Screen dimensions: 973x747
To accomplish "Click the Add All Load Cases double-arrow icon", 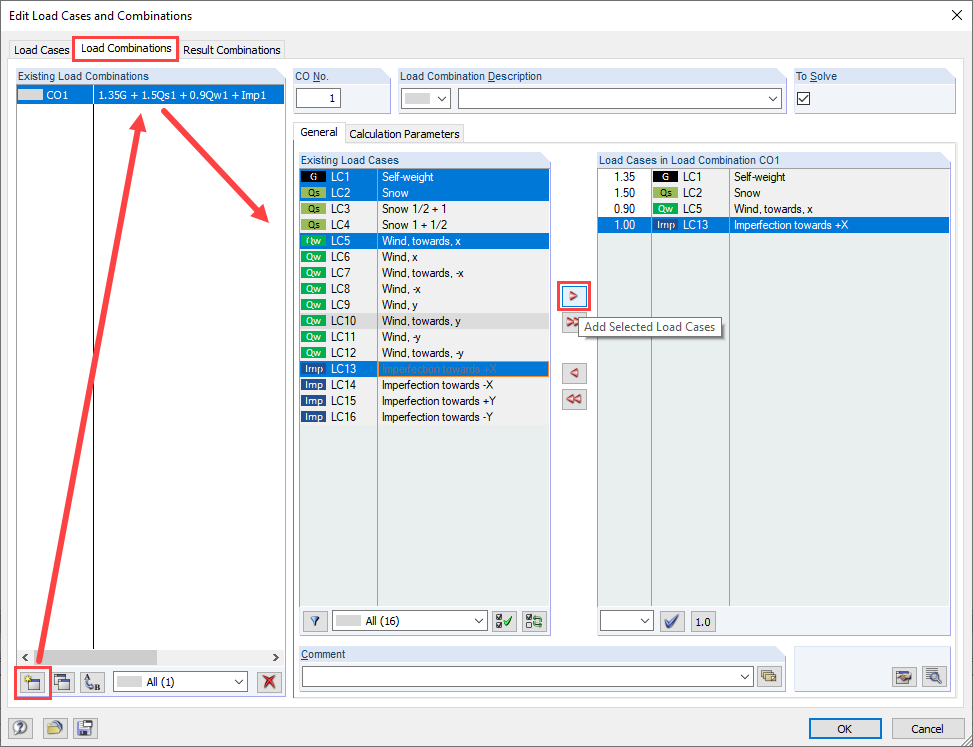I will coord(574,323).
